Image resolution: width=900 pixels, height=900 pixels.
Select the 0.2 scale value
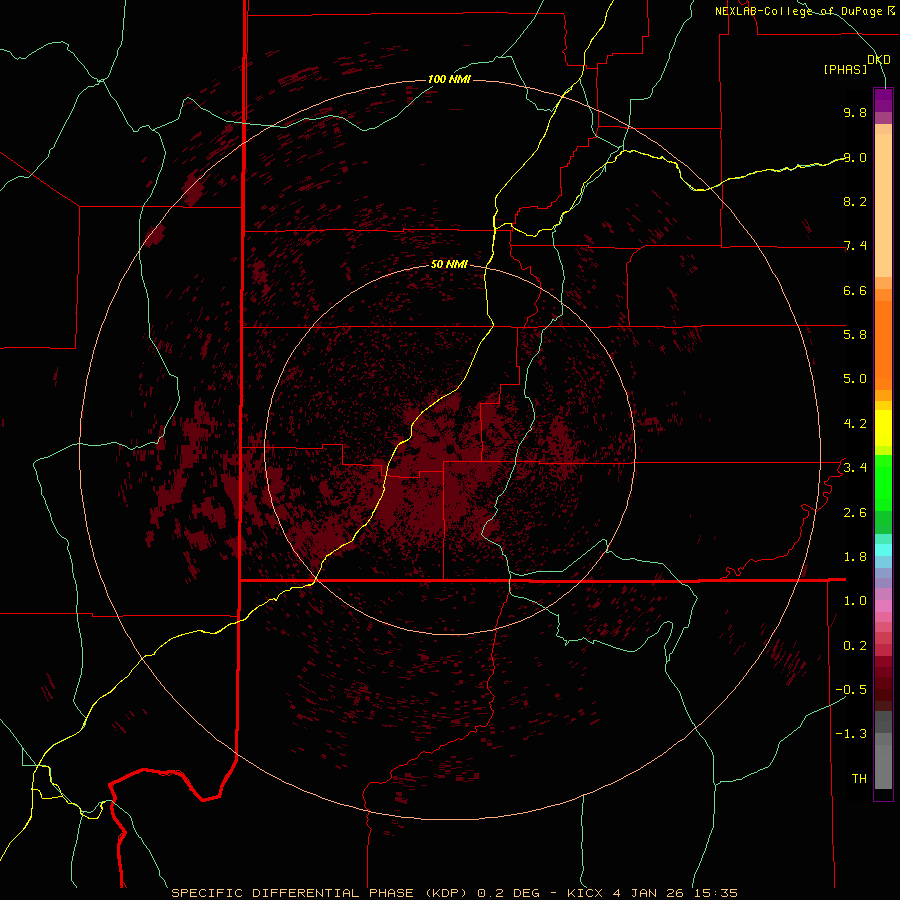855,646
